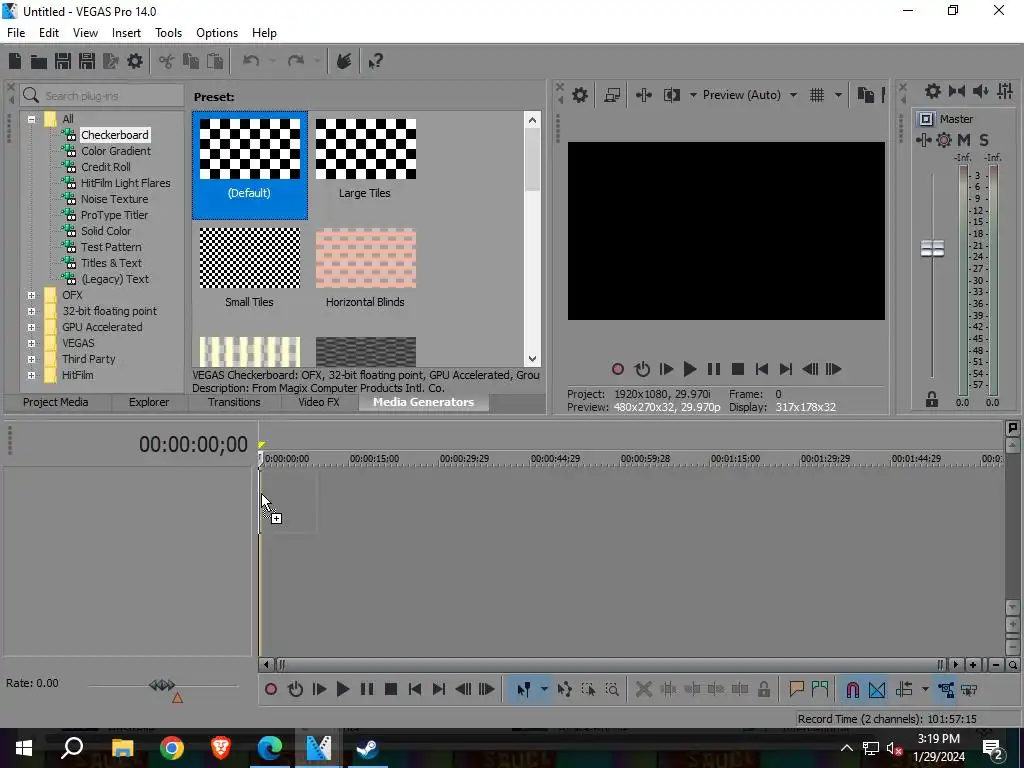This screenshot has height=768, width=1024.
Task: Open the Tools menu
Action: pyautogui.click(x=168, y=33)
